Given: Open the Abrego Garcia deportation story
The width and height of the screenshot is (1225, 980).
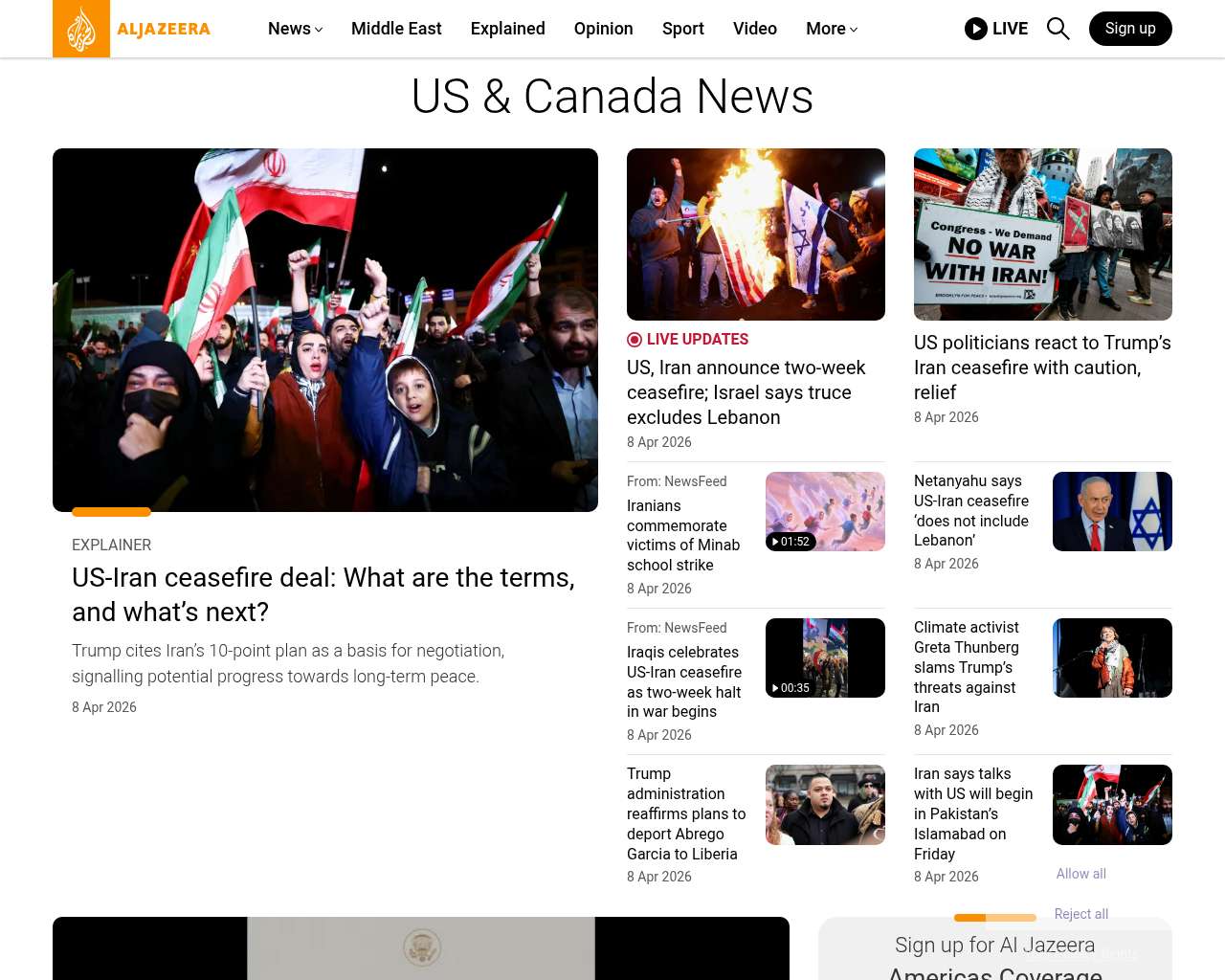Looking at the screenshot, I should coord(685,813).
